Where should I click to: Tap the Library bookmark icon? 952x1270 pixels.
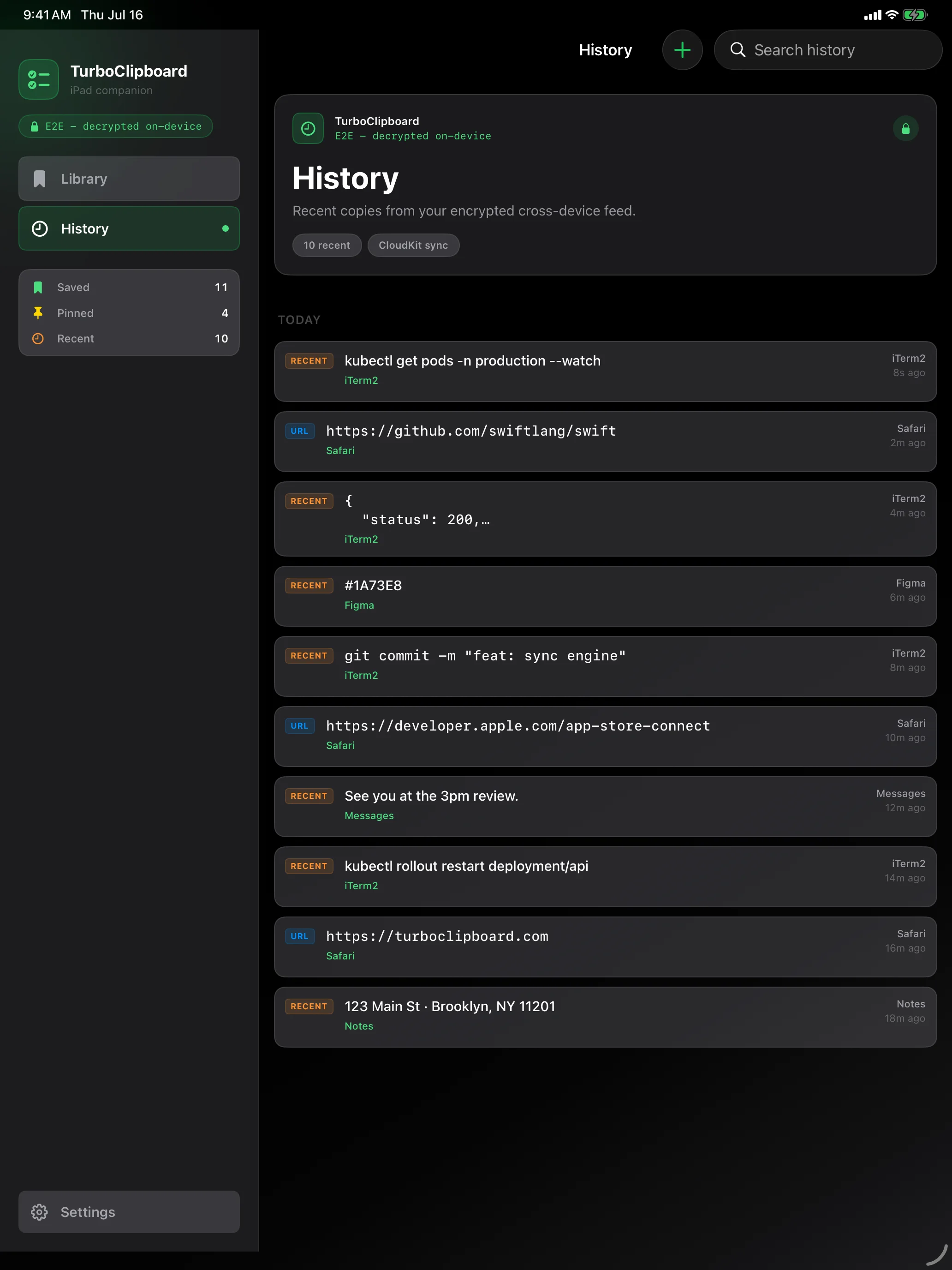40,179
